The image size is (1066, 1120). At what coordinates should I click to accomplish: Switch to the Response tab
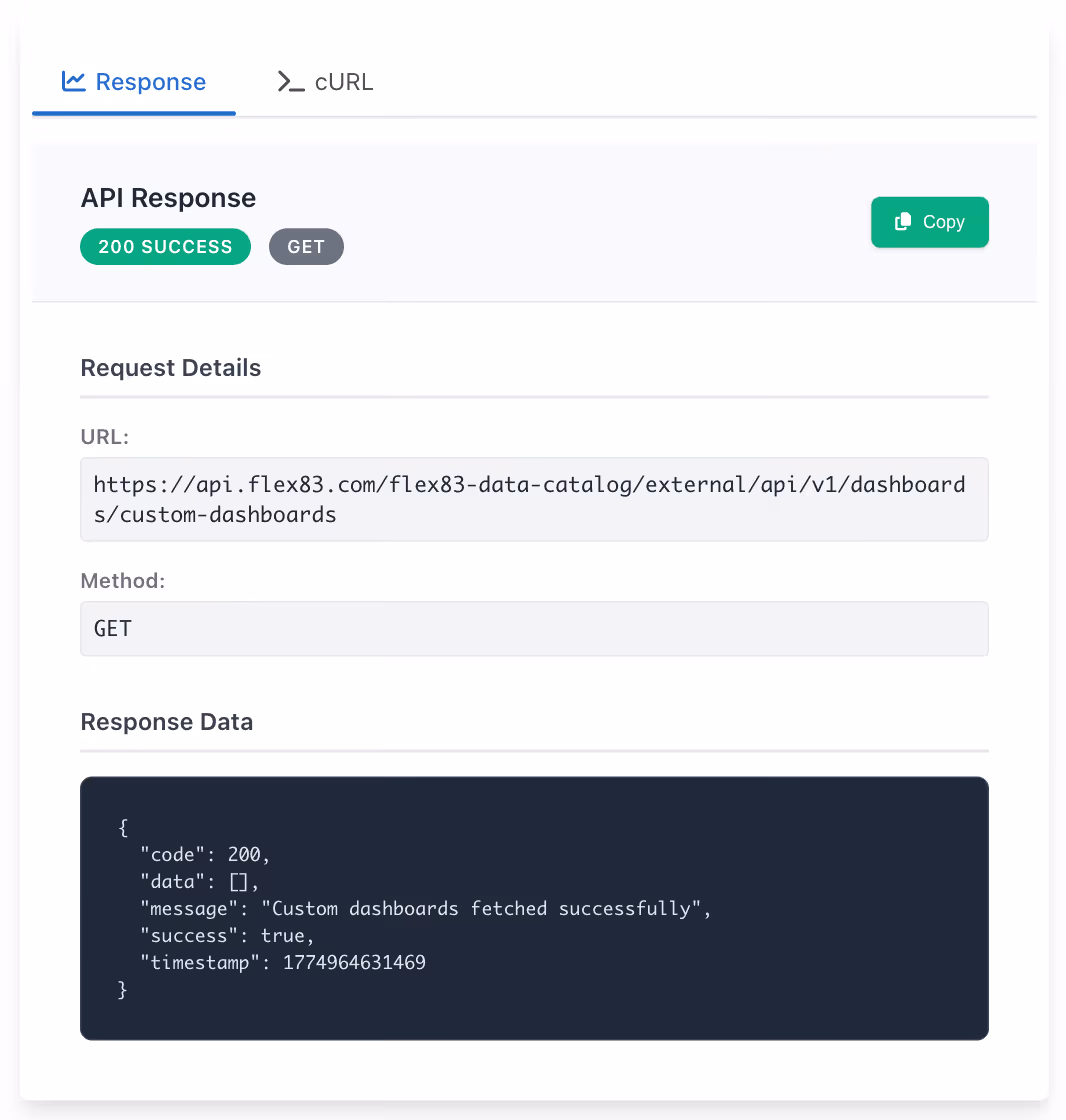[134, 82]
